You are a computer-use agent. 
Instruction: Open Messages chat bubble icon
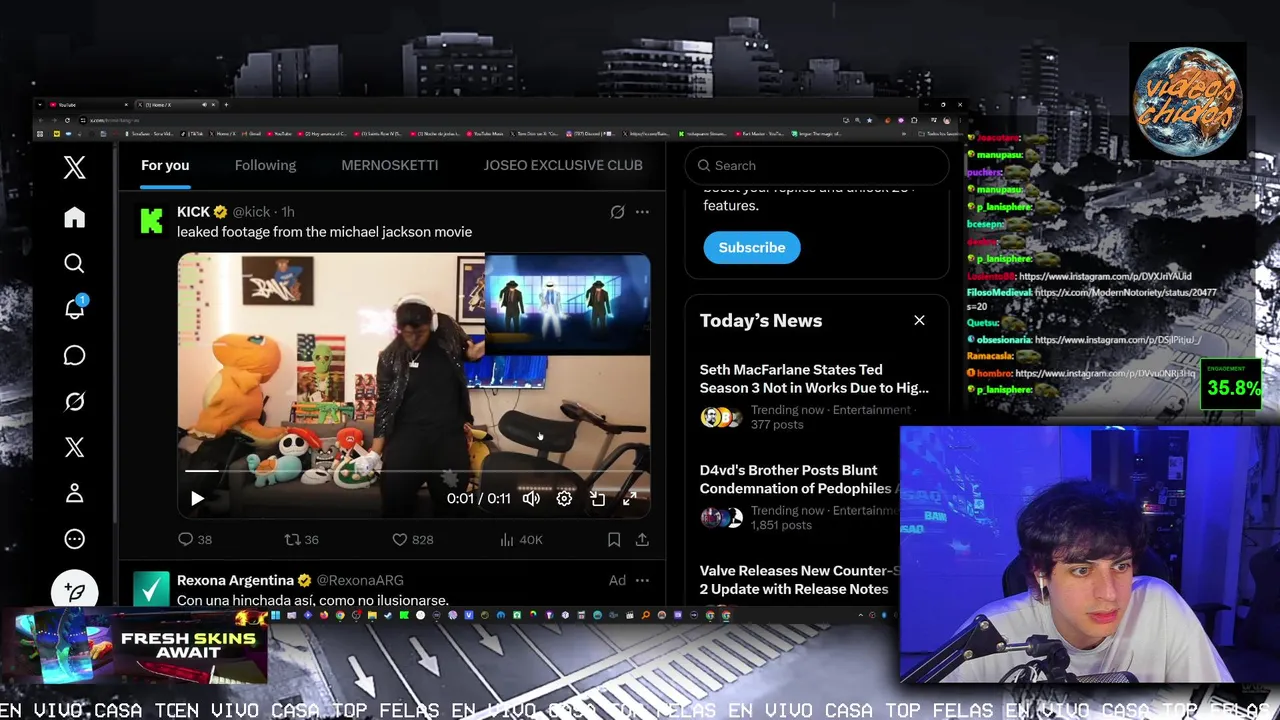[74, 355]
